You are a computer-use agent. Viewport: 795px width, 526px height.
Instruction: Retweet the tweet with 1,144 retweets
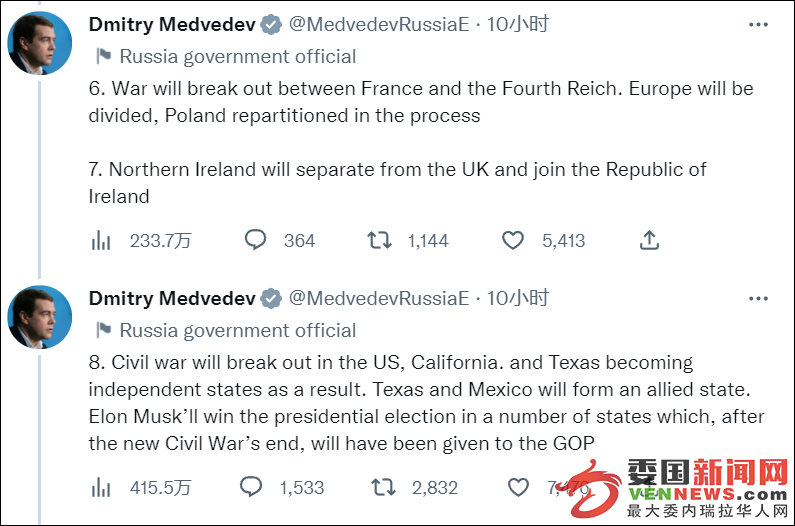coord(379,240)
